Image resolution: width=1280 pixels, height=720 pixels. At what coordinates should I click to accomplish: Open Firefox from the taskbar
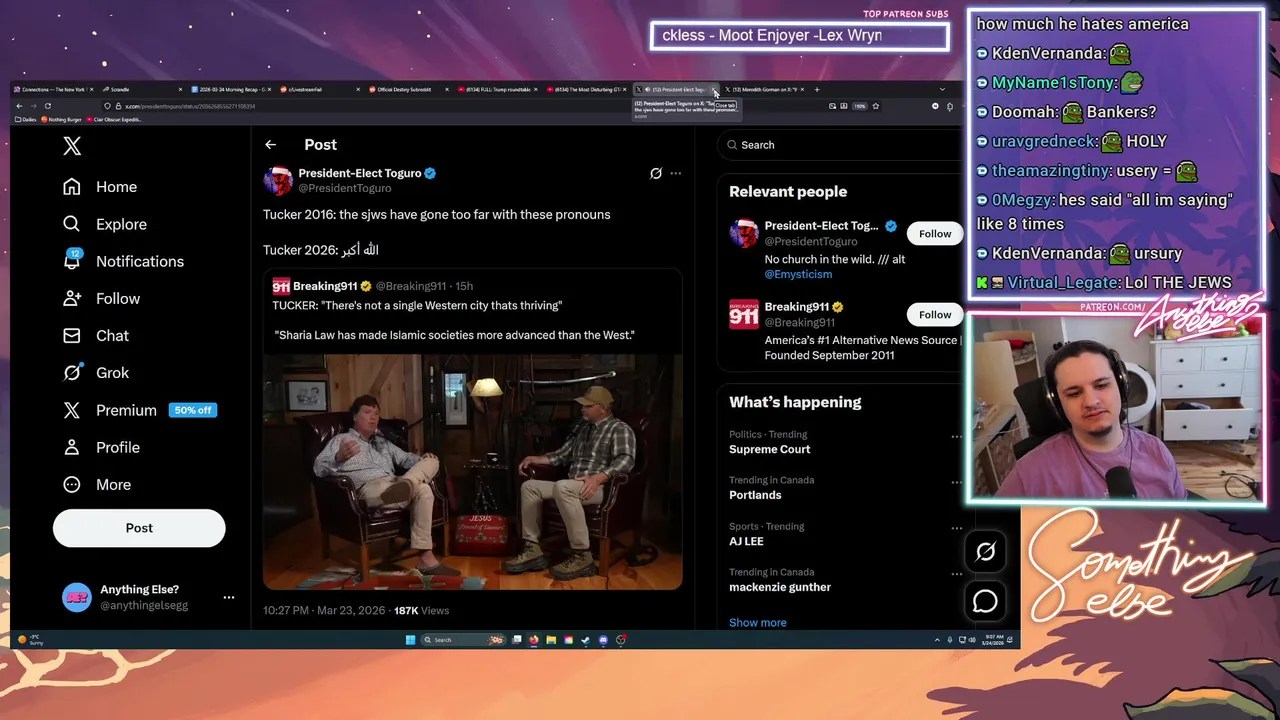(534, 640)
